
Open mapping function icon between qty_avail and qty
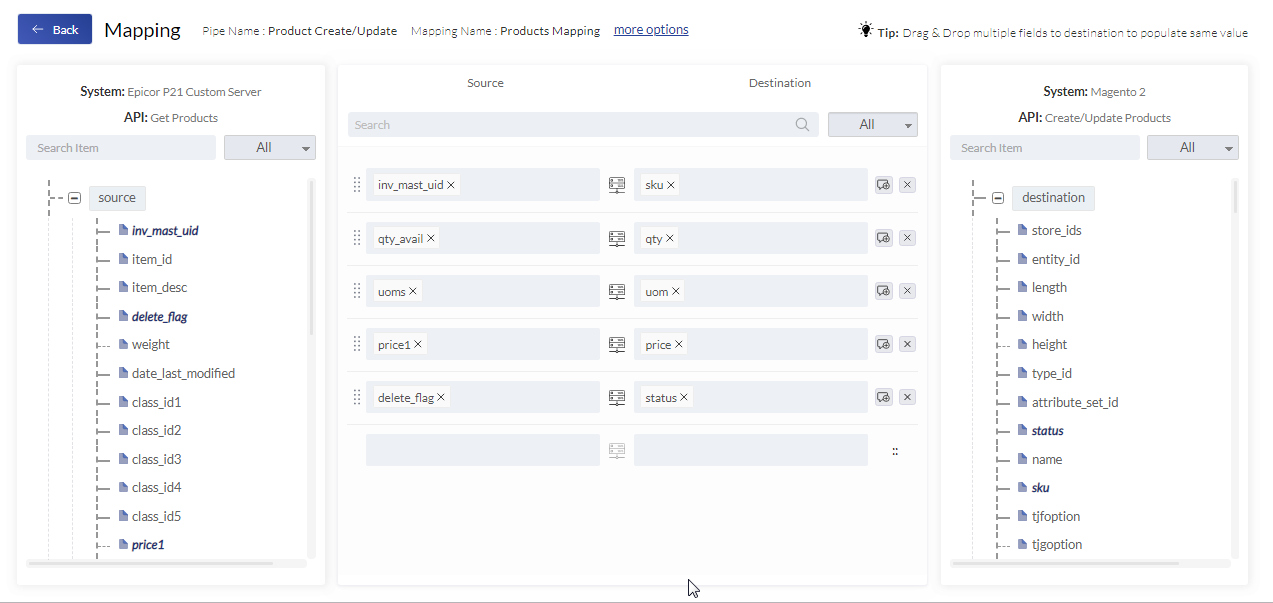617,238
